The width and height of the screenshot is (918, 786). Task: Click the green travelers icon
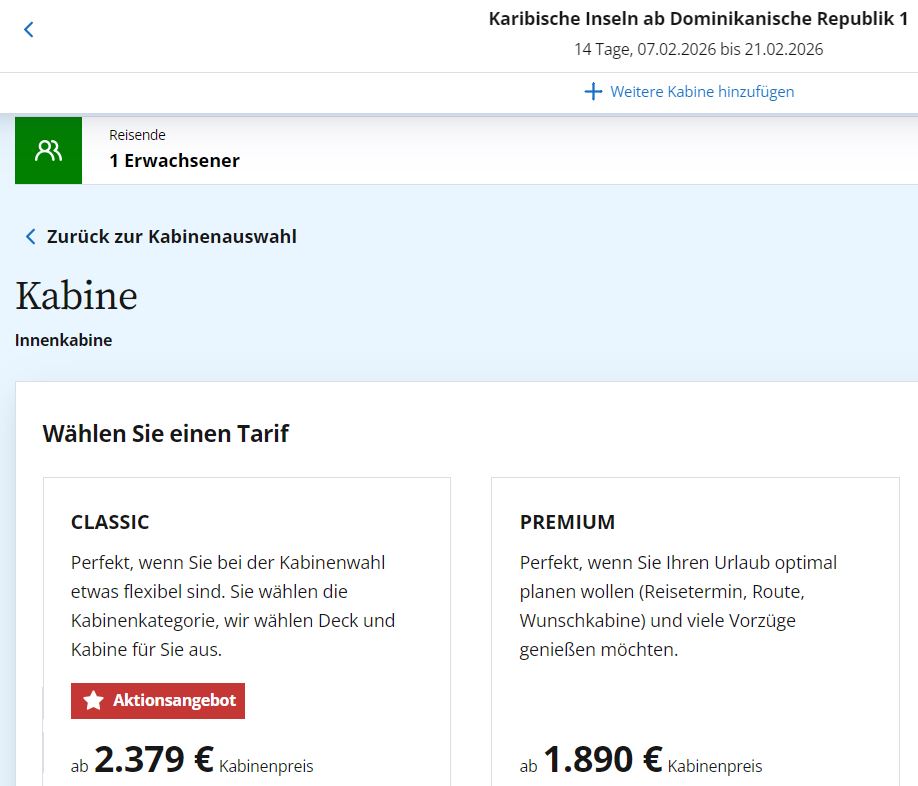coord(49,150)
